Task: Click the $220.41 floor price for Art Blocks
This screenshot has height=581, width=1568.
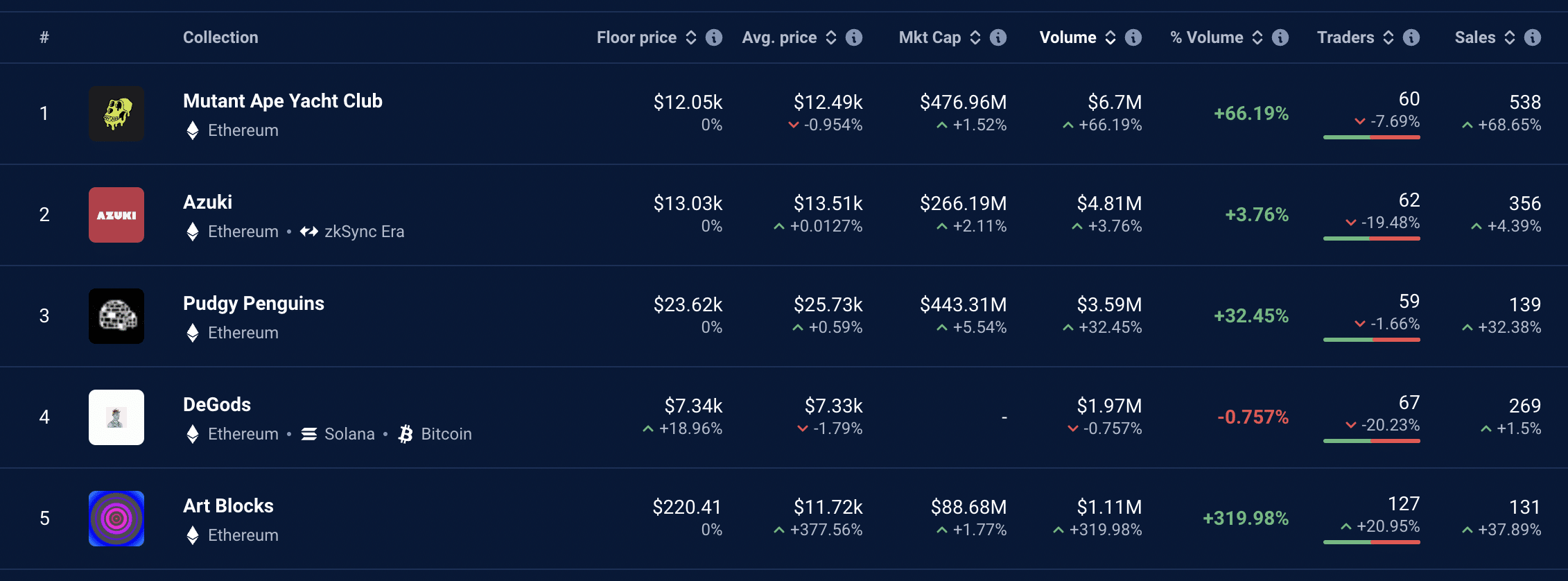Action: pos(687,508)
